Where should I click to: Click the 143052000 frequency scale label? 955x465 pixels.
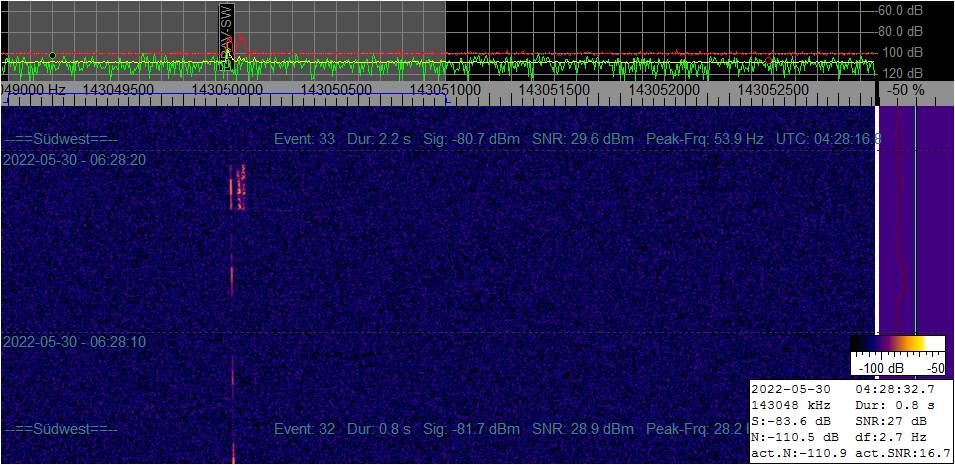663,90
